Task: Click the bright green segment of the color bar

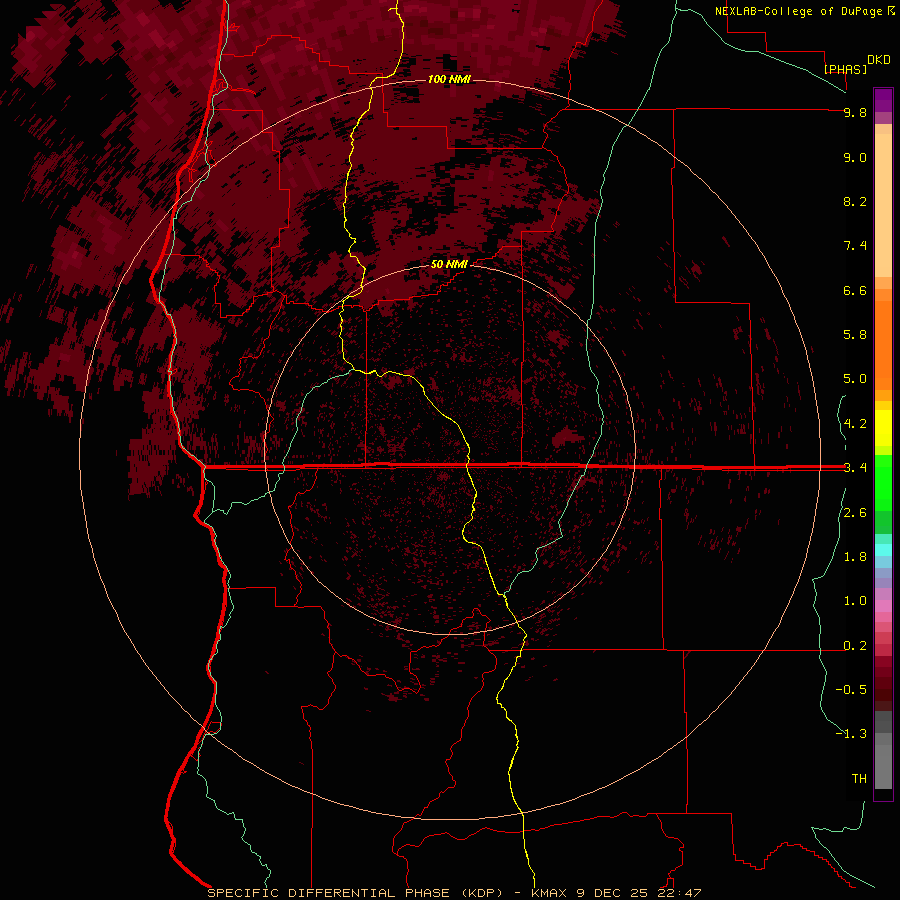Action: pyautogui.click(x=883, y=482)
